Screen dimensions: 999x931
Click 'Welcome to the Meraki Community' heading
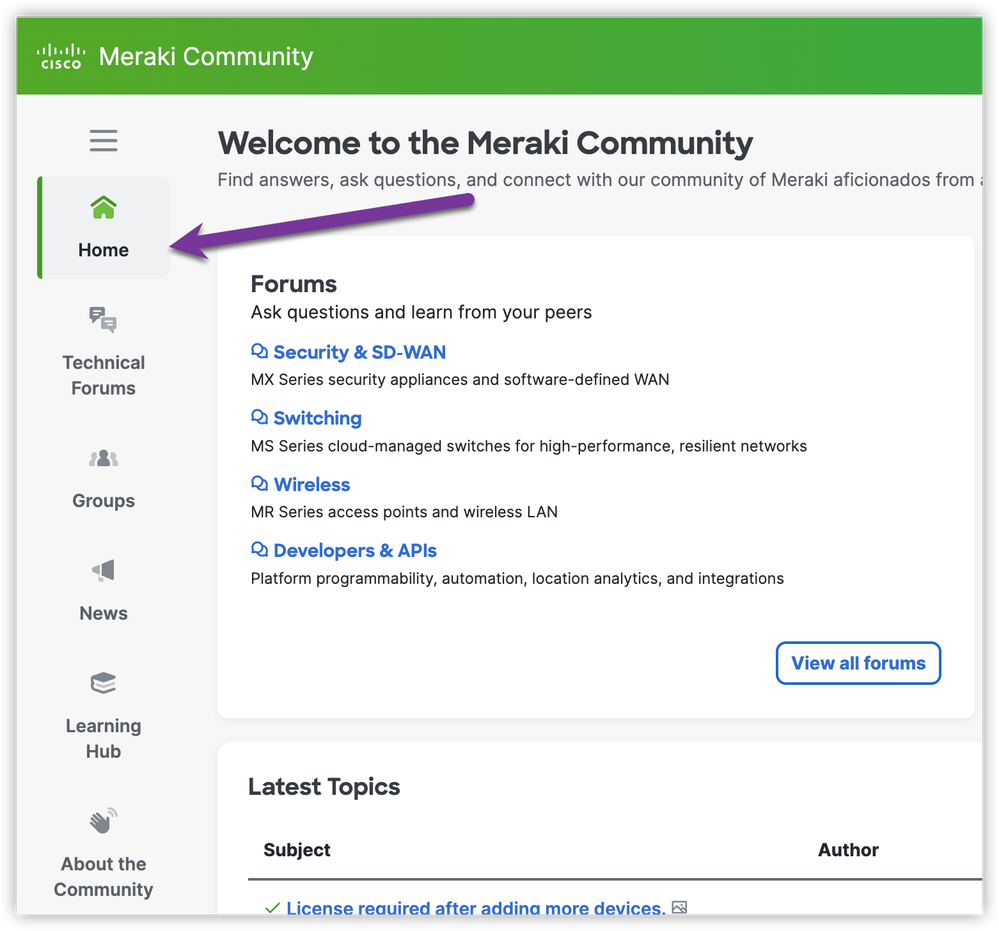pyautogui.click(x=485, y=143)
